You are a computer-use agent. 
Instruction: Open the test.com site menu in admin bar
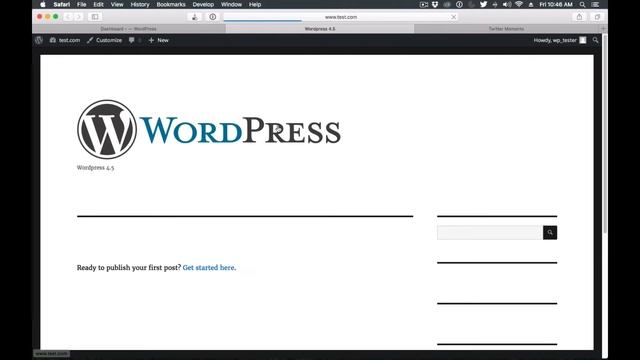click(x=65, y=40)
